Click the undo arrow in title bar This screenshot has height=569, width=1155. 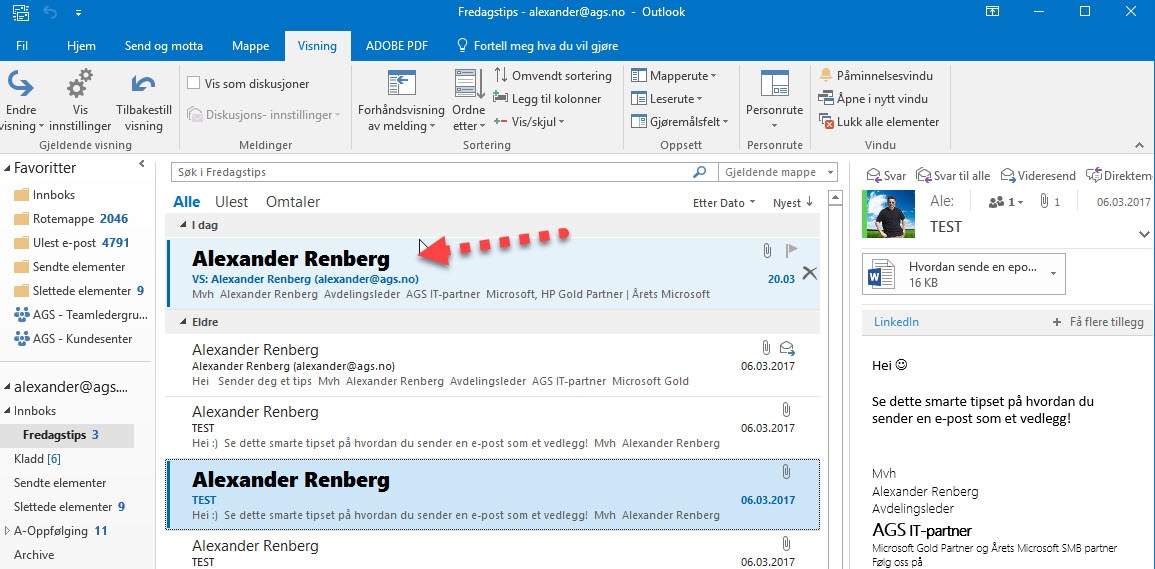(50, 12)
